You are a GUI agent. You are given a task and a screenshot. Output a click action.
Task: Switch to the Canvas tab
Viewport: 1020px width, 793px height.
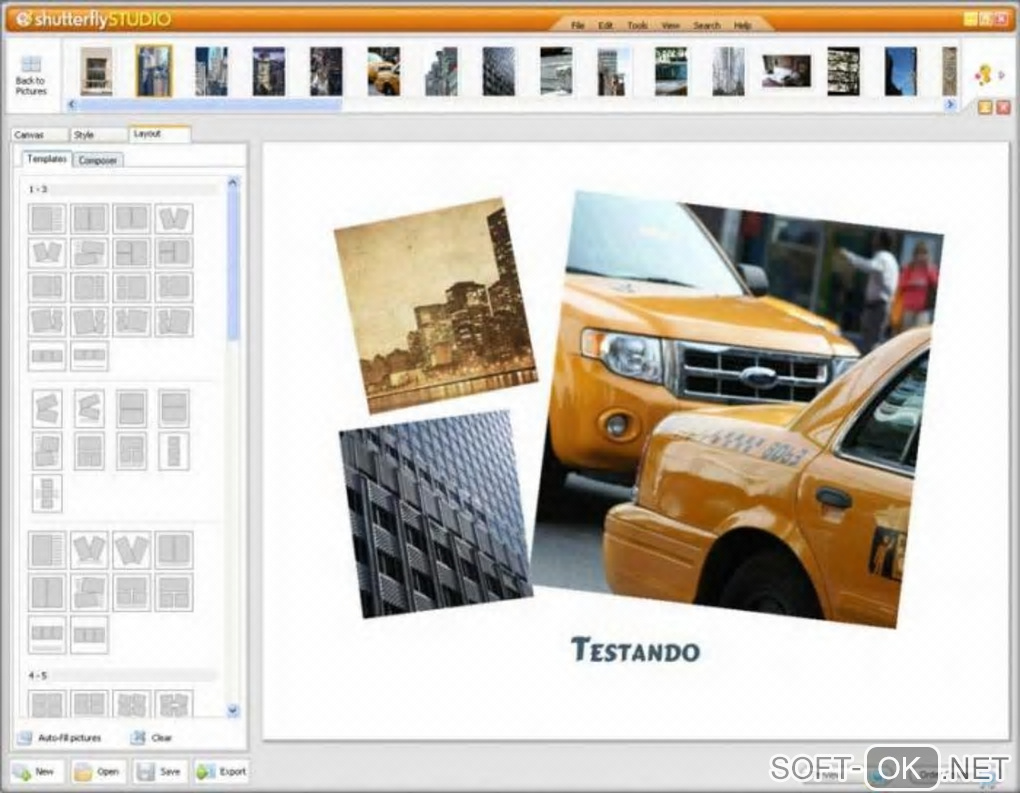tap(29, 134)
